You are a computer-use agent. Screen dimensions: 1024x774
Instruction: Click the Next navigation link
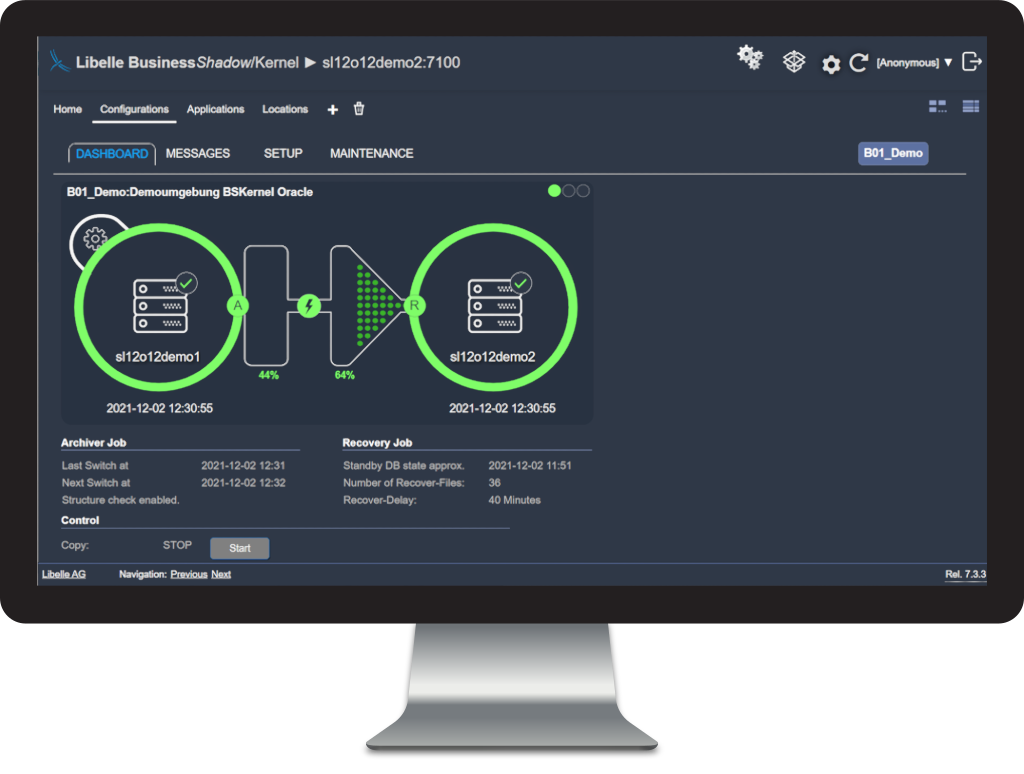[x=221, y=574]
